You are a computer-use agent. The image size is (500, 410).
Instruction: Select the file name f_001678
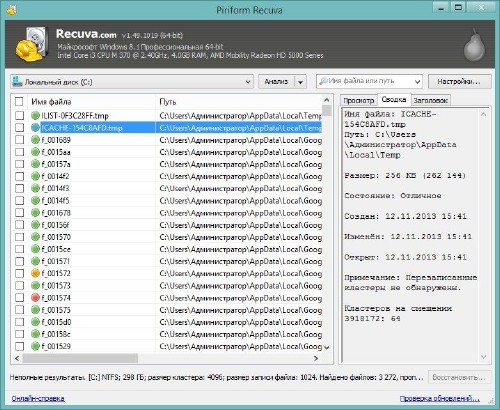coord(56,213)
